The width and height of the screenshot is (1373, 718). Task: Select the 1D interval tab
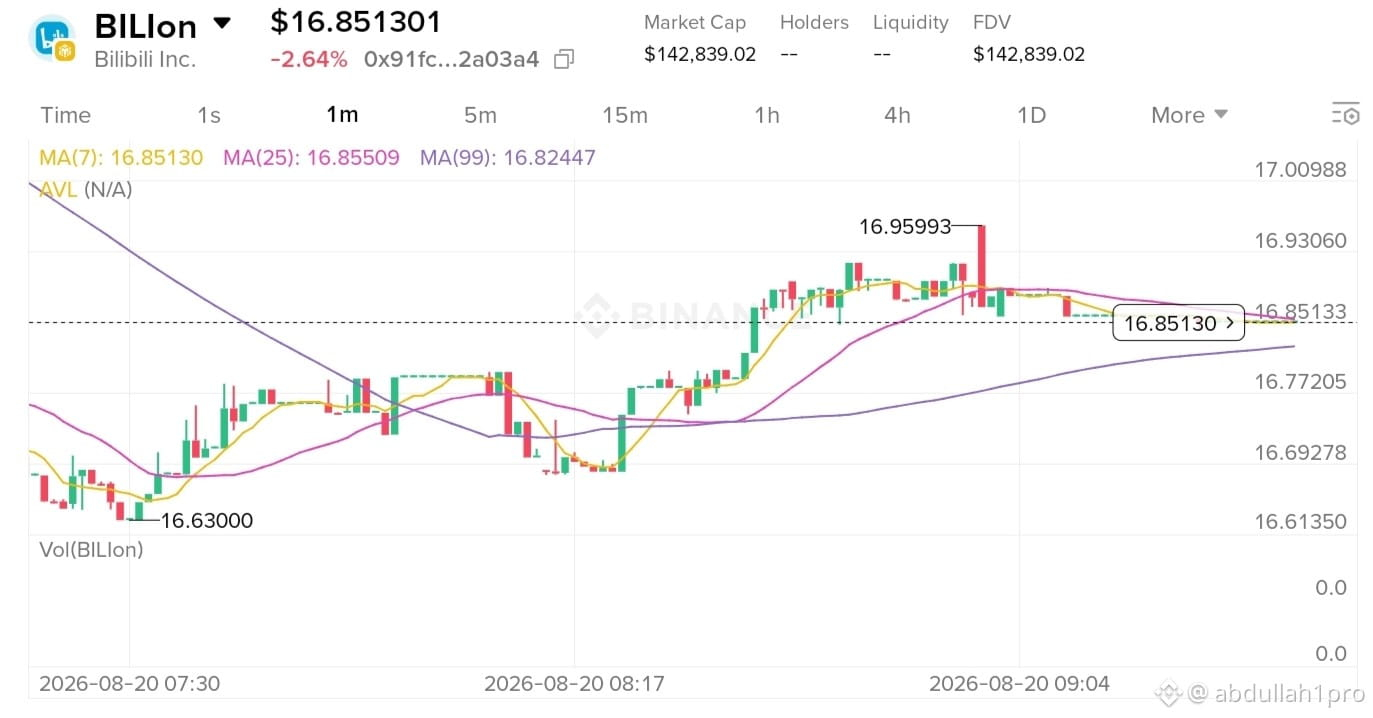(1031, 115)
